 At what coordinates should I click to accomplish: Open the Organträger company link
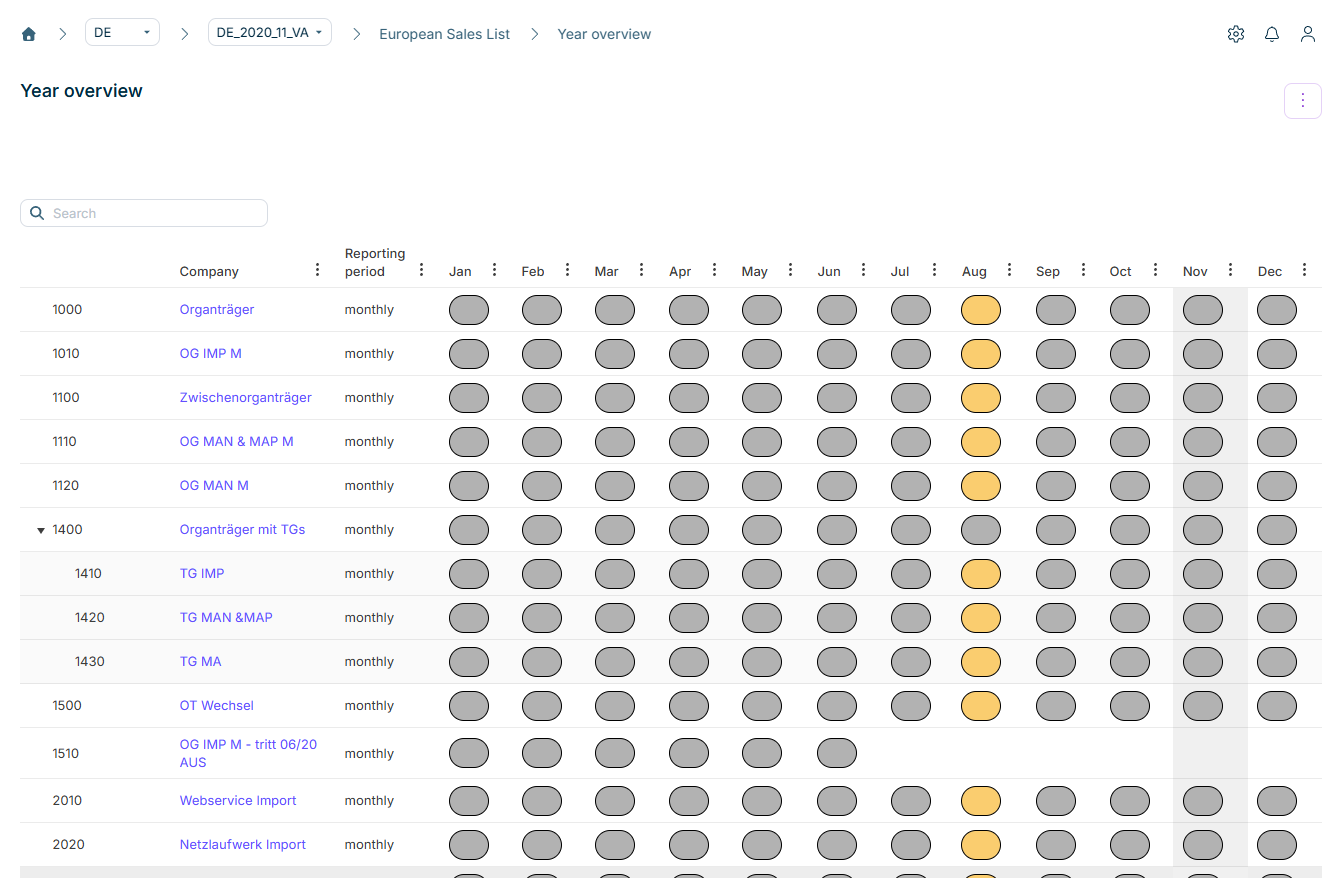pyautogui.click(x=217, y=310)
